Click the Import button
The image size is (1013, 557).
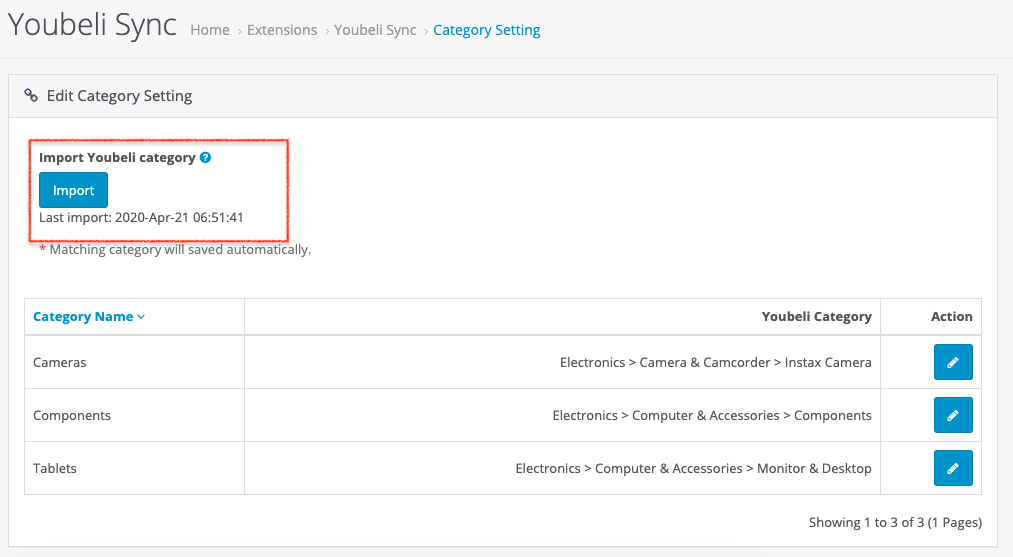pos(73,190)
